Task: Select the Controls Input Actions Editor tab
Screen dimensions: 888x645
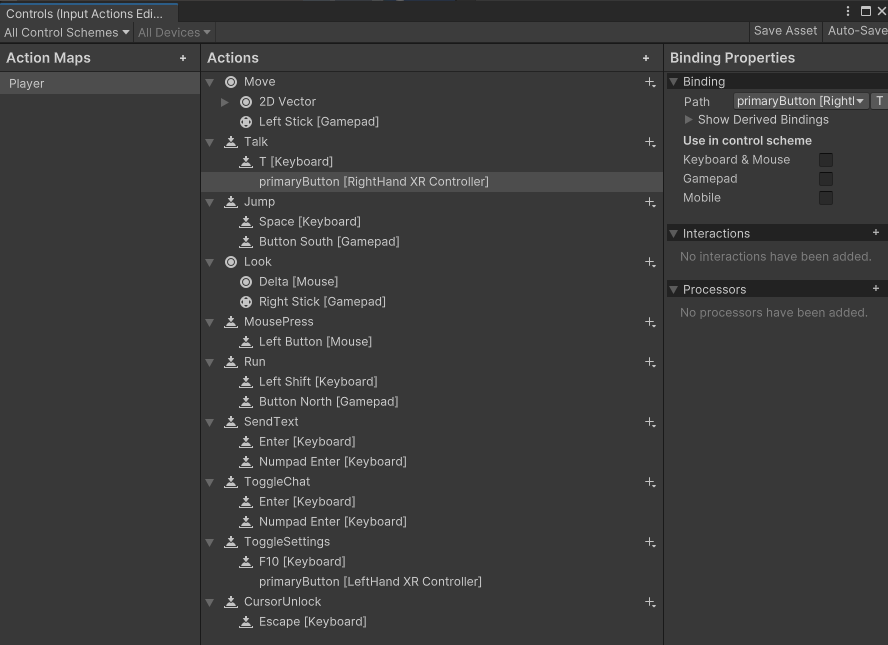Action: [89, 13]
